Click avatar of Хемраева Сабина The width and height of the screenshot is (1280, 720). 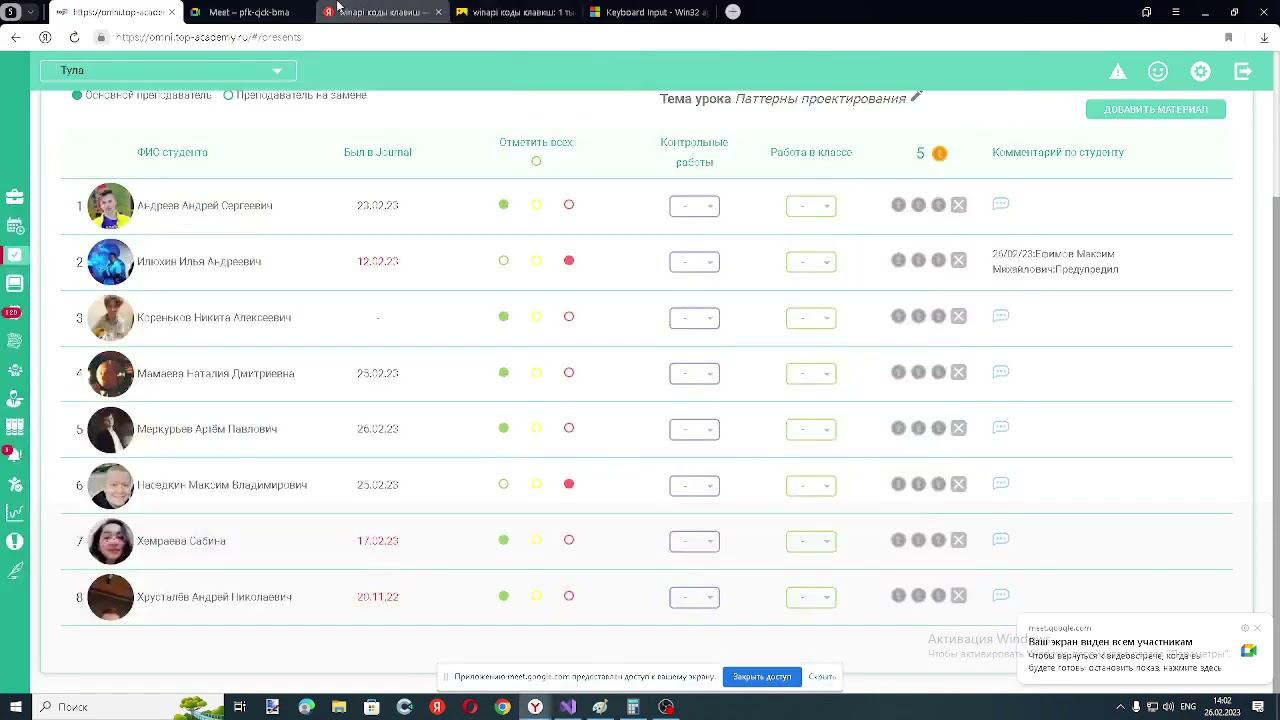point(110,541)
